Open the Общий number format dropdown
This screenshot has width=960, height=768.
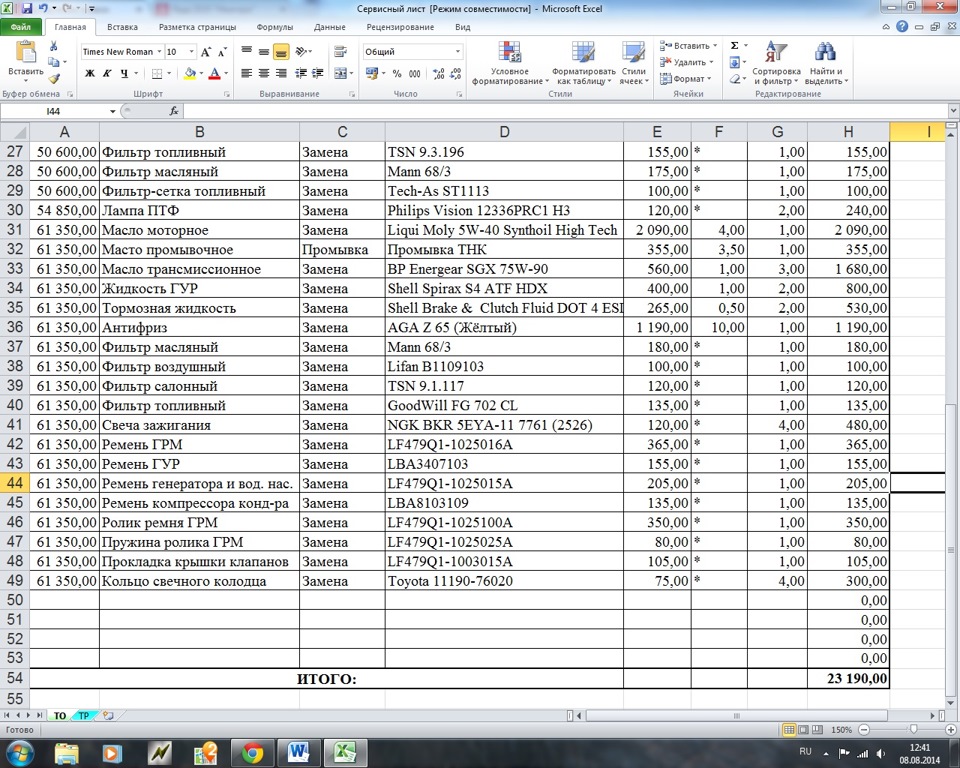tap(457, 52)
